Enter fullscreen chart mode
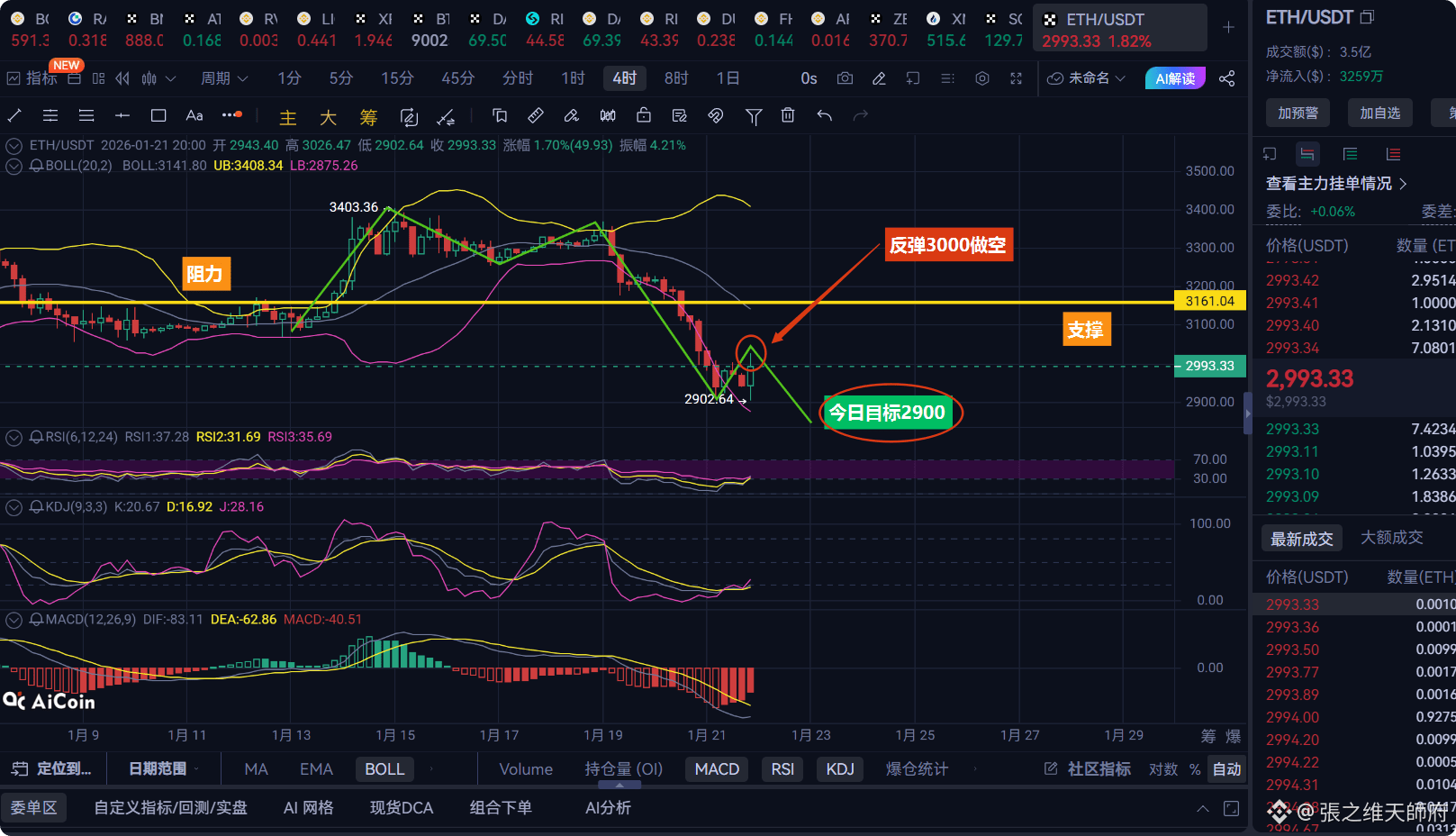This screenshot has width=1456, height=836. (x=1017, y=78)
